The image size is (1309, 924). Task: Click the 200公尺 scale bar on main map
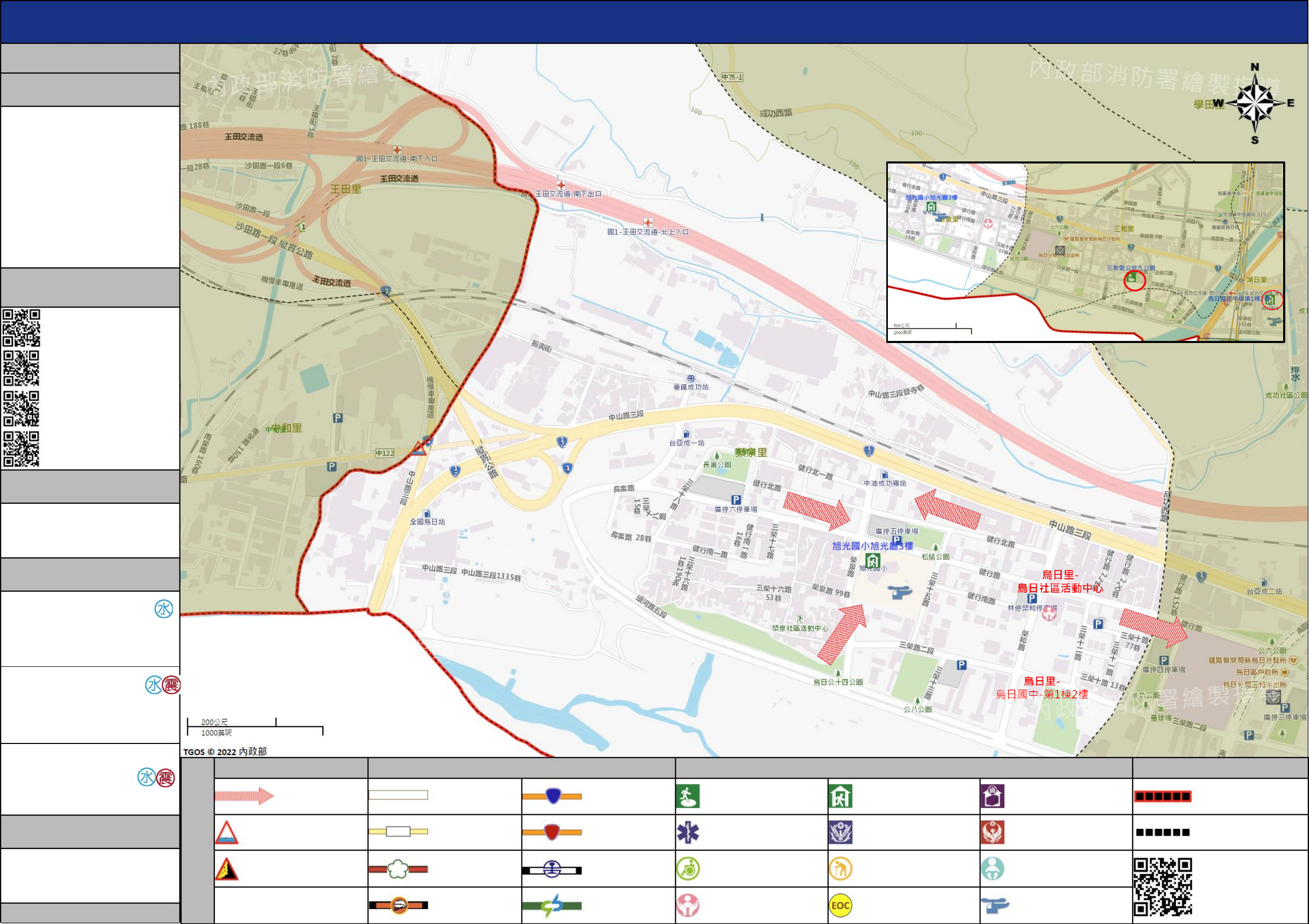(x=255, y=727)
